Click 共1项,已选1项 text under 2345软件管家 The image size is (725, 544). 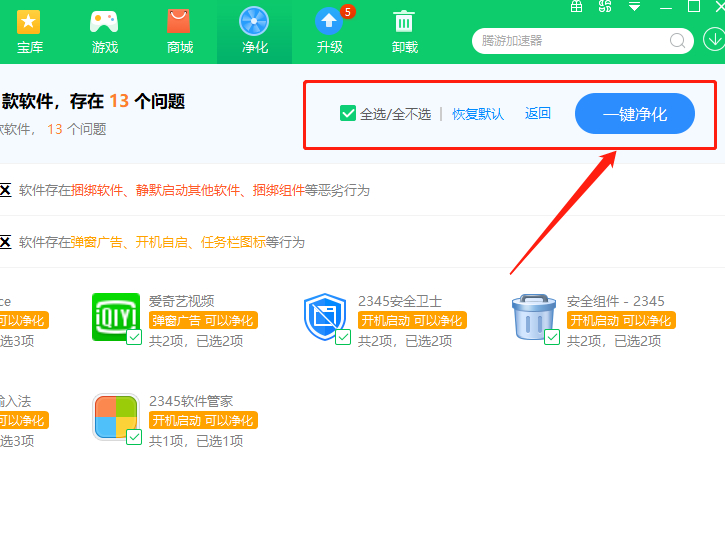click(x=196, y=441)
